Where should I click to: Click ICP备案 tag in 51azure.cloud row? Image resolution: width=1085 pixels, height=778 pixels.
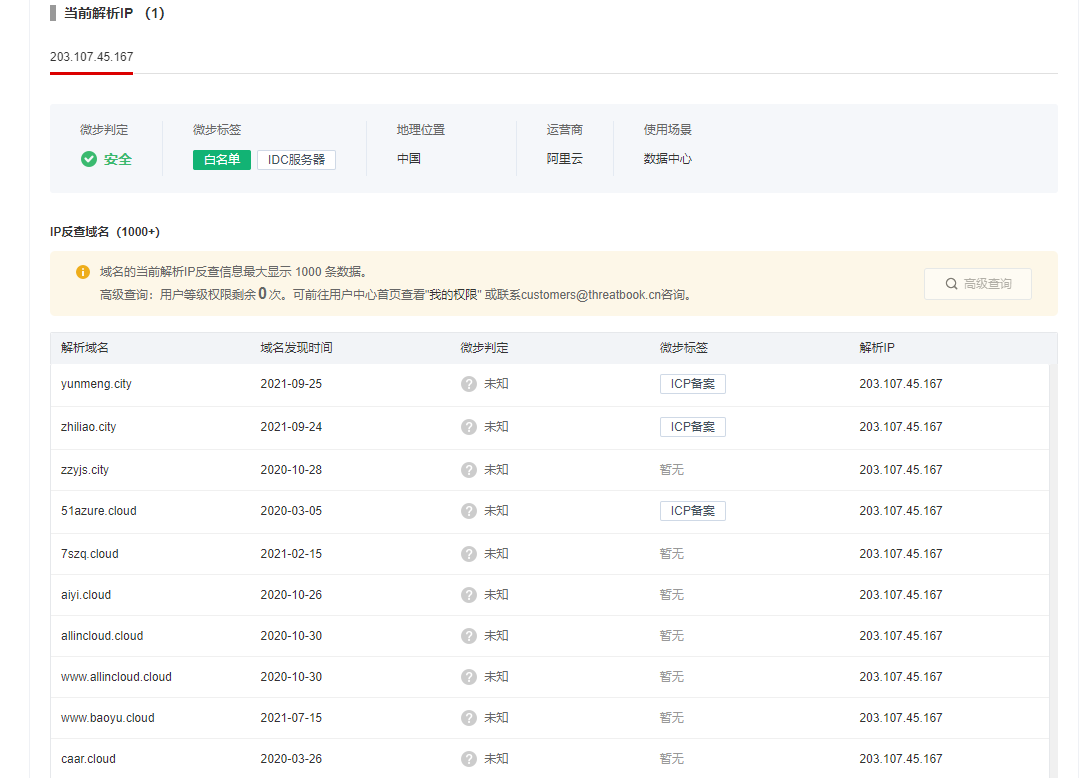(692, 511)
